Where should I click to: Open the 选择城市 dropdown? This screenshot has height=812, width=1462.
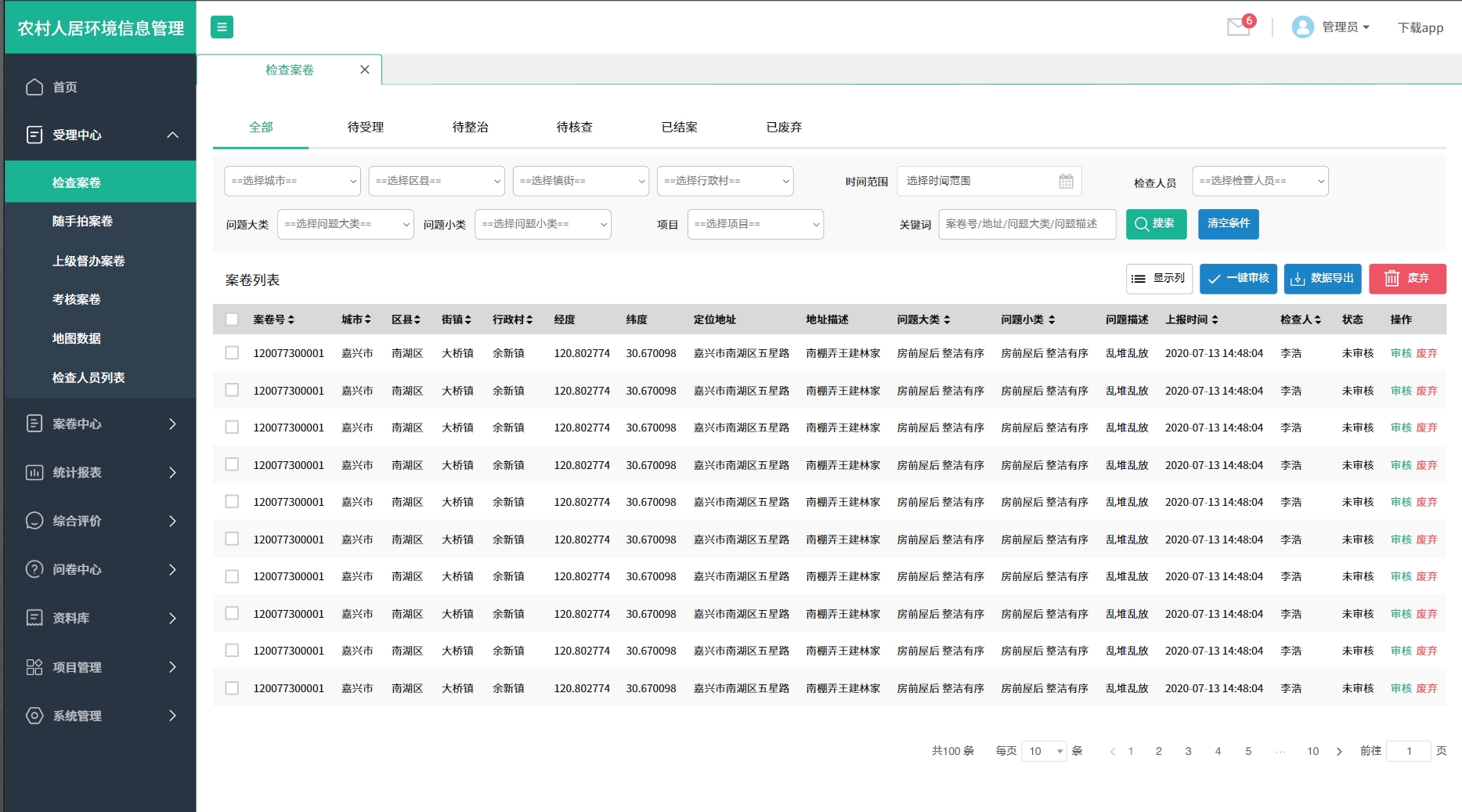292,181
